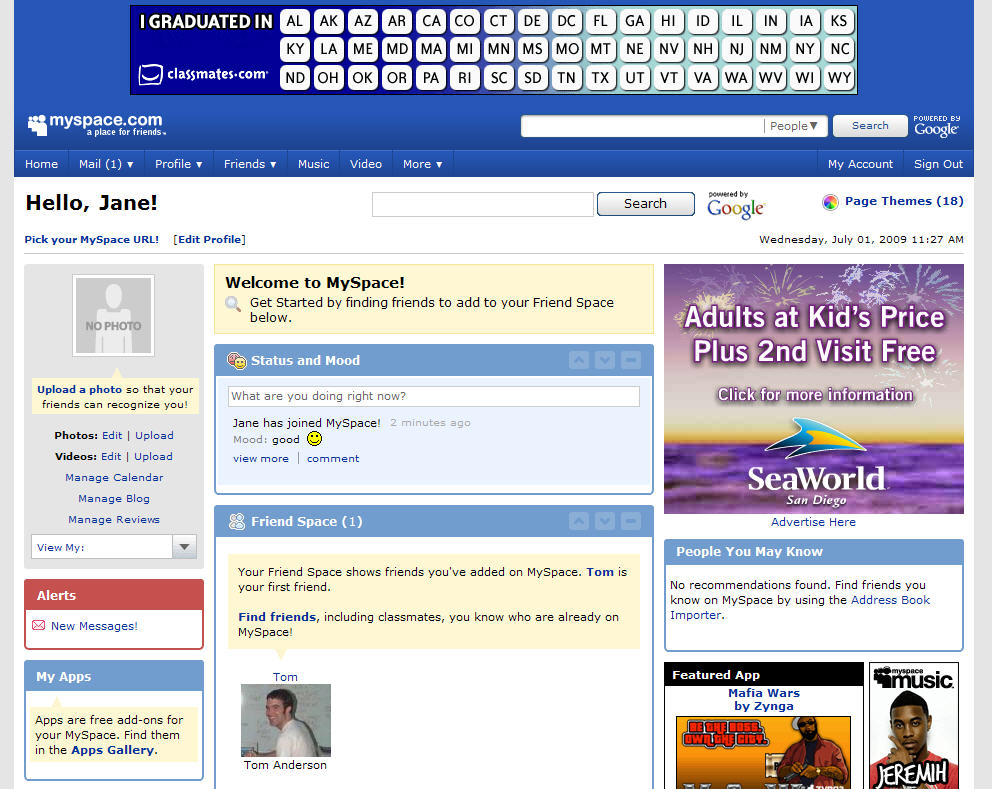Click What are you doing right now field
This screenshot has width=992, height=789.
click(433, 396)
